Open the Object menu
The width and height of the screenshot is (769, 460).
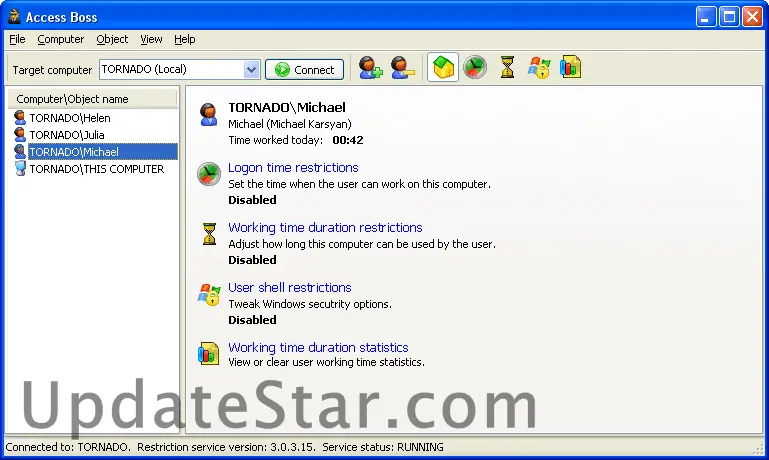(112, 39)
